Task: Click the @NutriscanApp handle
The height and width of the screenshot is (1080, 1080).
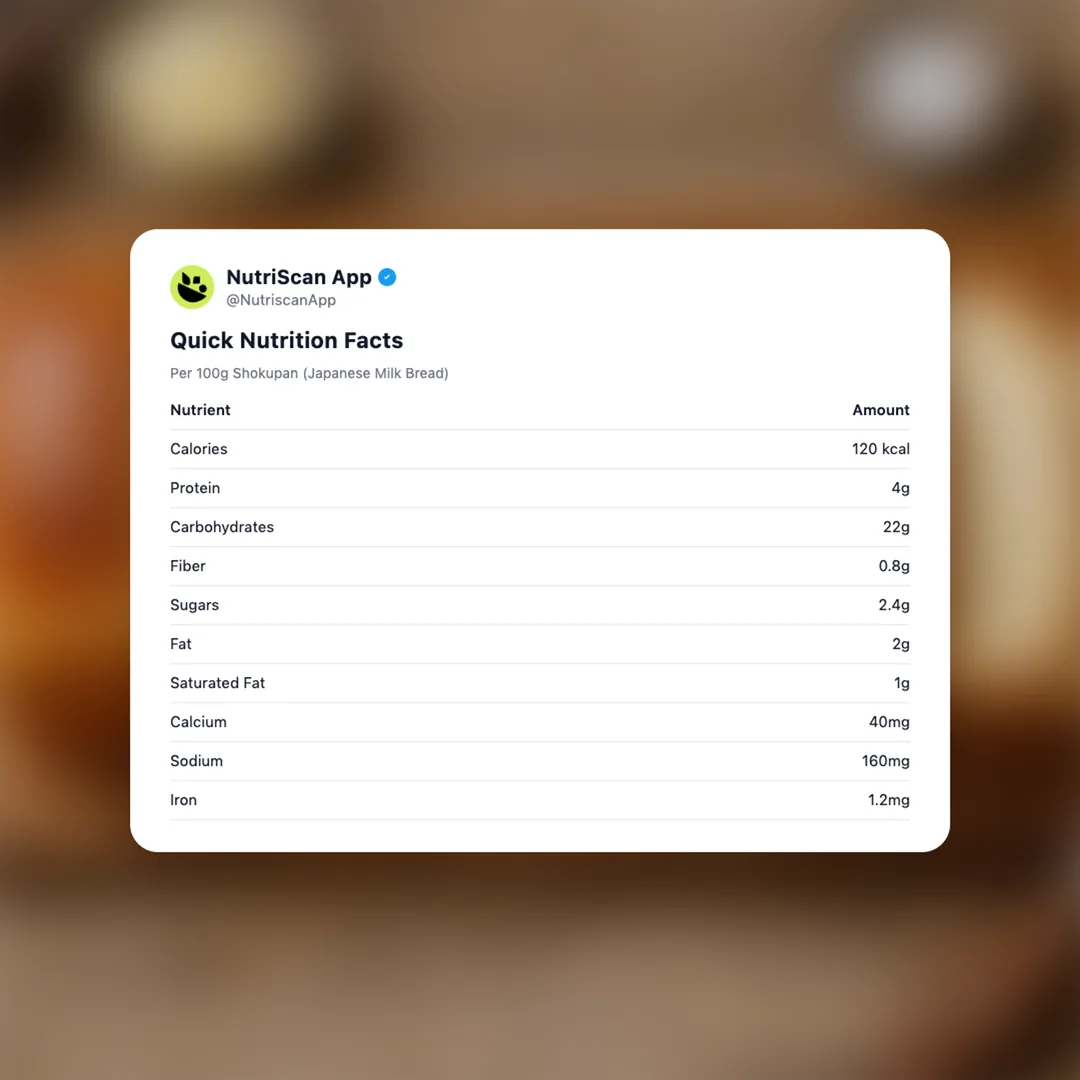Action: tap(281, 300)
